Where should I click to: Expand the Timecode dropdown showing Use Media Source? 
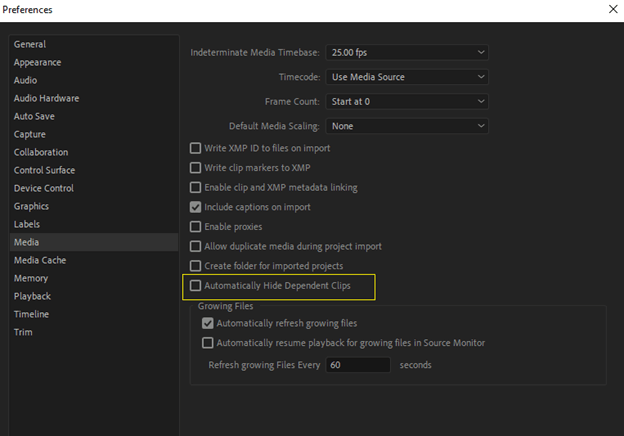[x=407, y=77]
